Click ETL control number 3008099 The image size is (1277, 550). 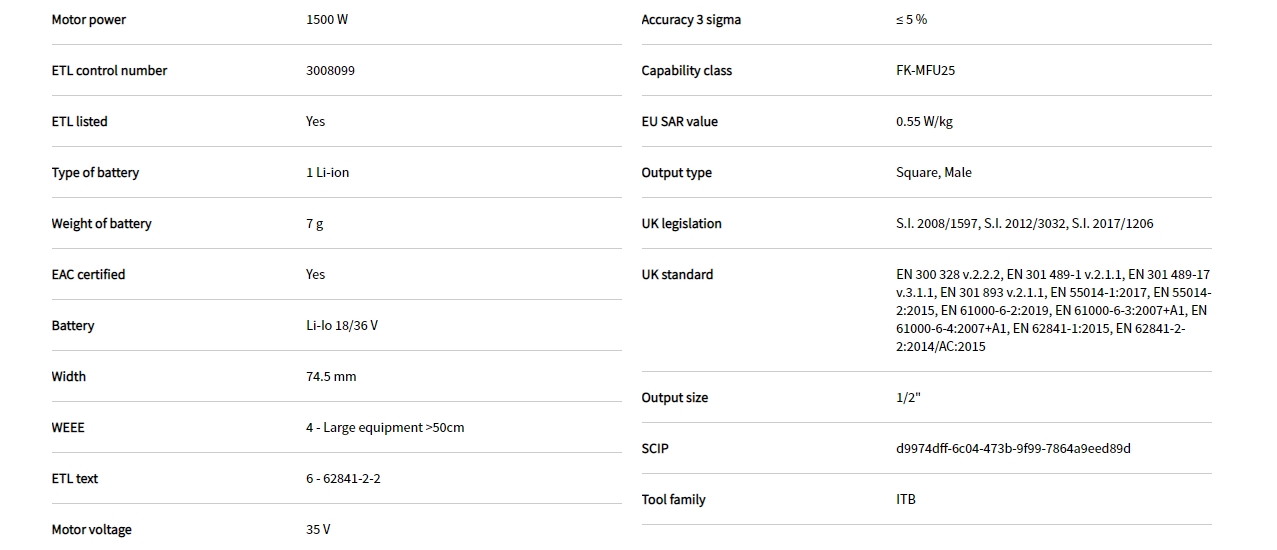[330, 71]
